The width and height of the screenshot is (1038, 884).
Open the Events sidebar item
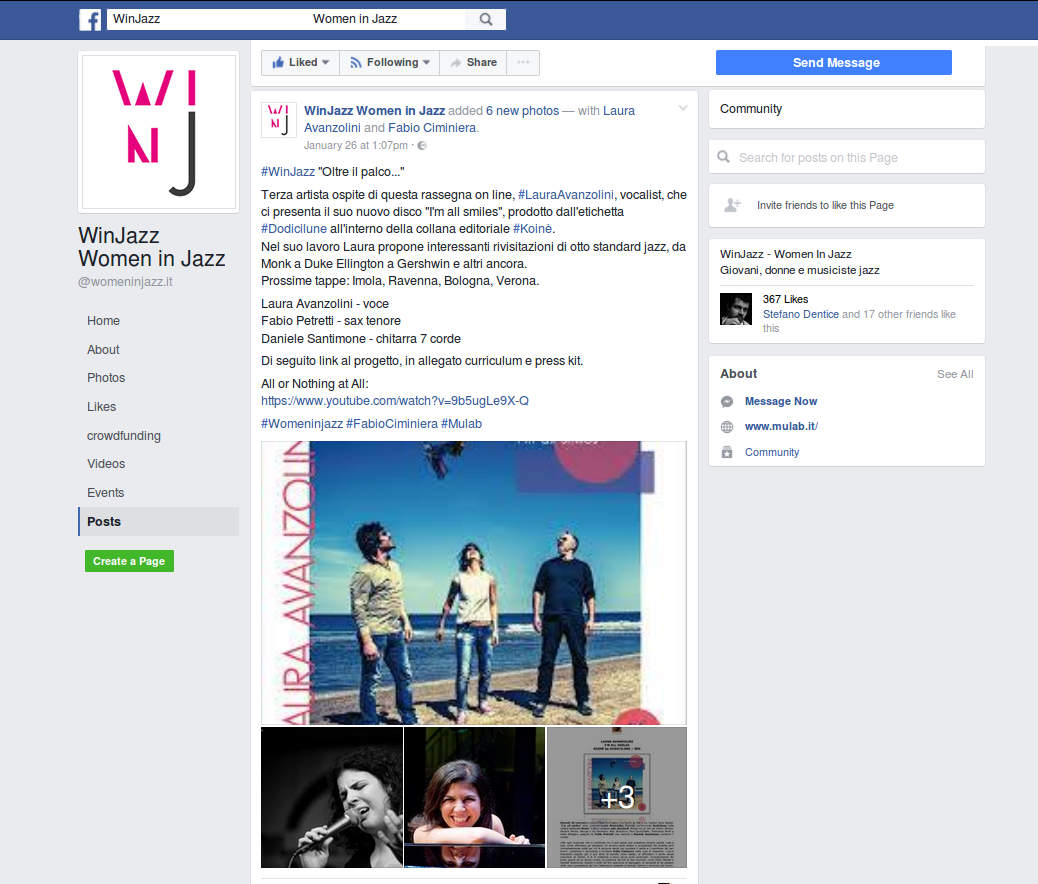pyautogui.click(x=105, y=493)
